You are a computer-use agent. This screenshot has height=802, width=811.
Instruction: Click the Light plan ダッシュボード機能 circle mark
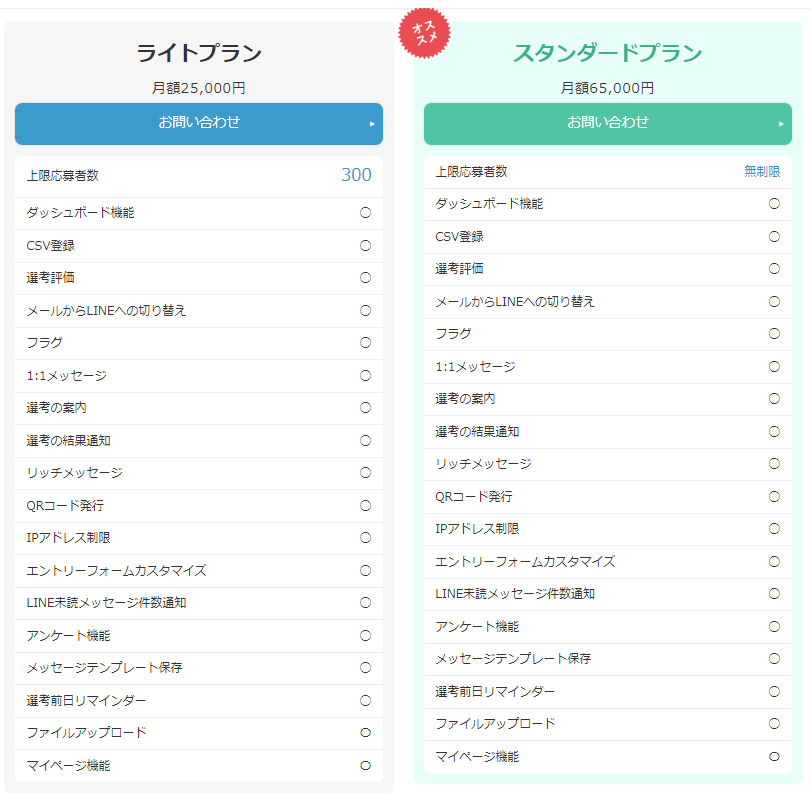(365, 213)
